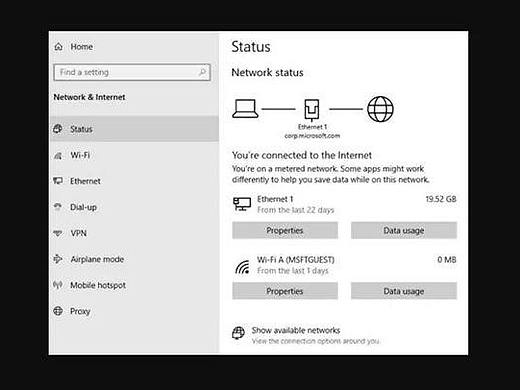Open Data usage for Ethernet 1
Viewport: 520px width, 390px height.
404,230
